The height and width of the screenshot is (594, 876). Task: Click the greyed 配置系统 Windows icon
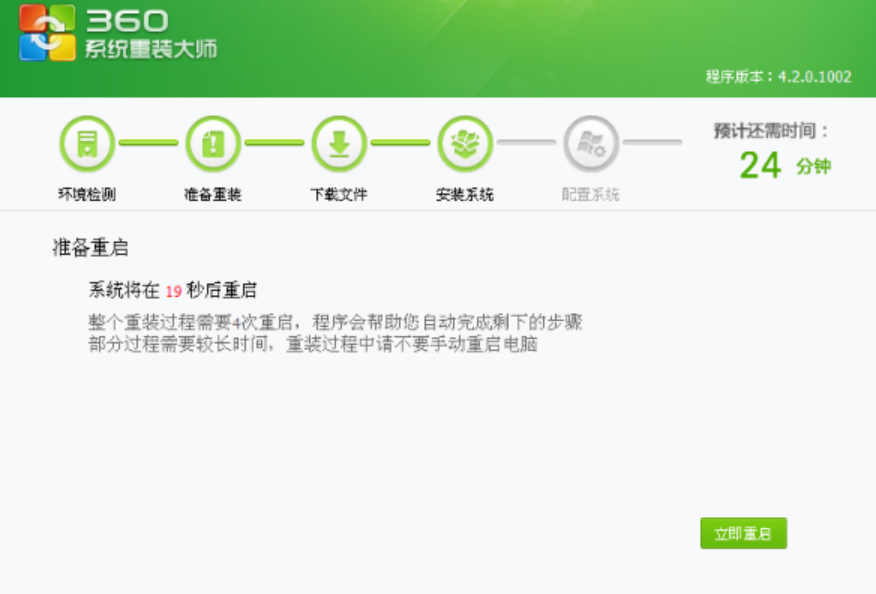coord(591,144)
